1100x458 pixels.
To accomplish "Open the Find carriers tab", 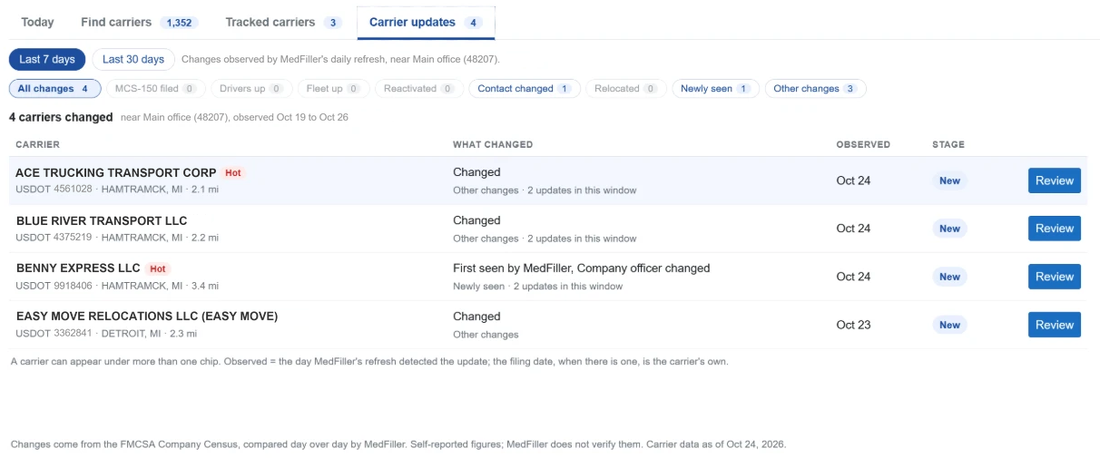I will click(140, 22).
